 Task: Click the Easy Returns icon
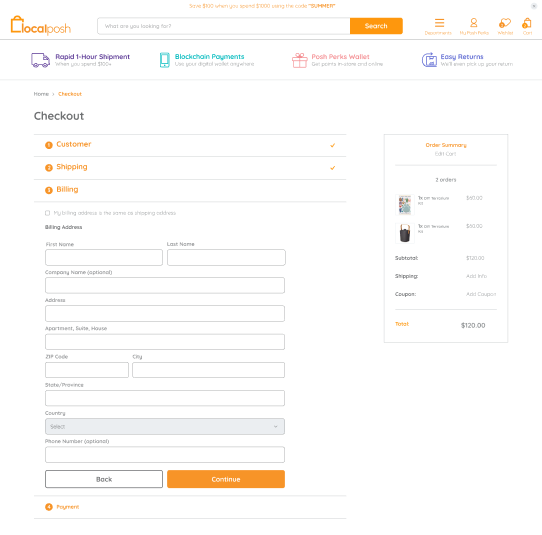[429, 60]
